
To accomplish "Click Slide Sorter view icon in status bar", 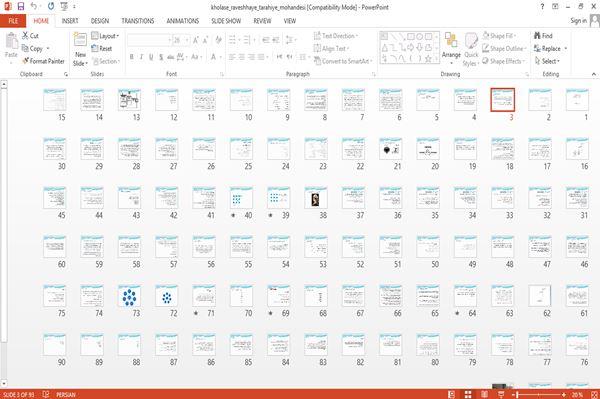I will coord(468,394).
